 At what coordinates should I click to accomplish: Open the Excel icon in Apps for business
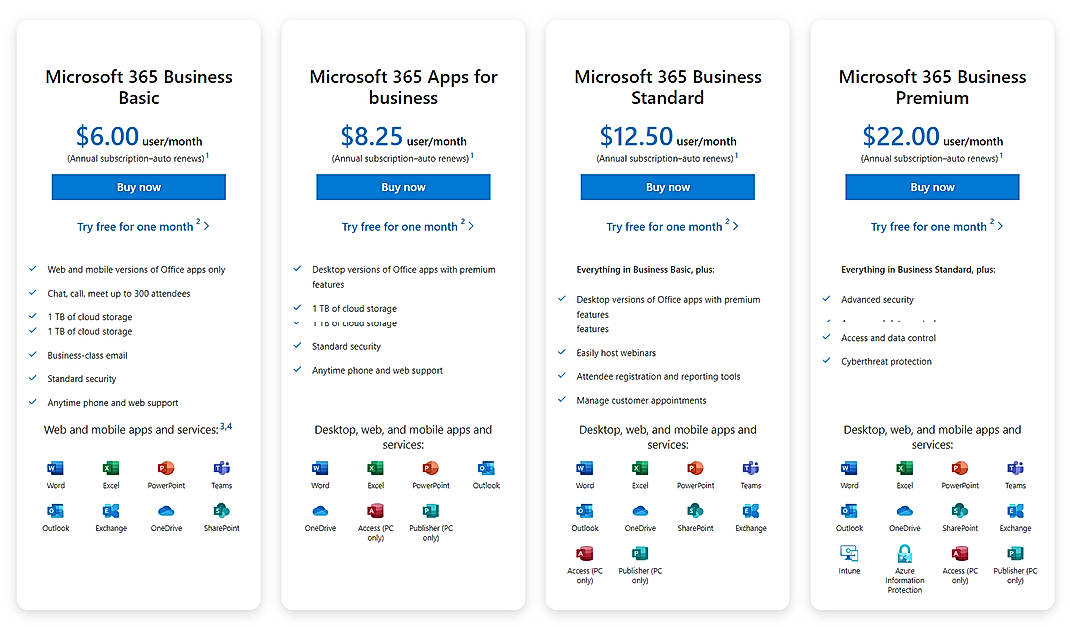pyautogui.click(x=375, y=469)
